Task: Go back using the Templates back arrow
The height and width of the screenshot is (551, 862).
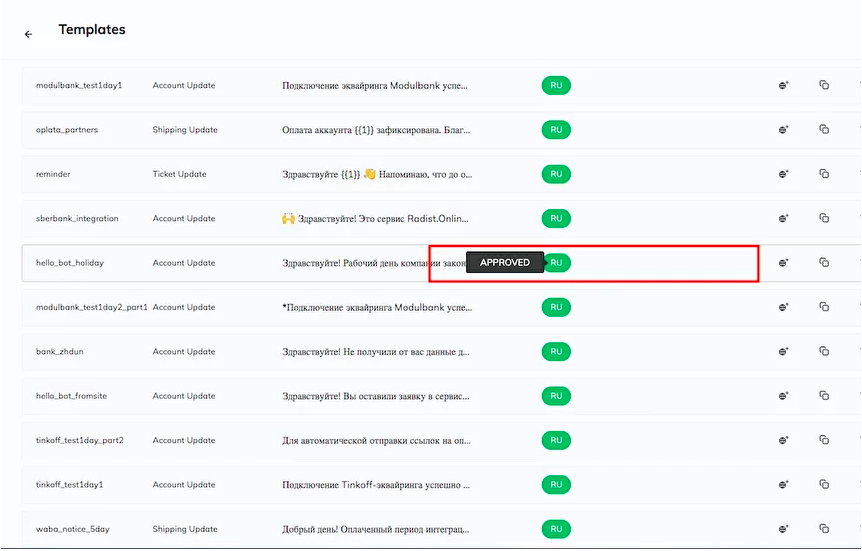Action: tap(29, 34)
